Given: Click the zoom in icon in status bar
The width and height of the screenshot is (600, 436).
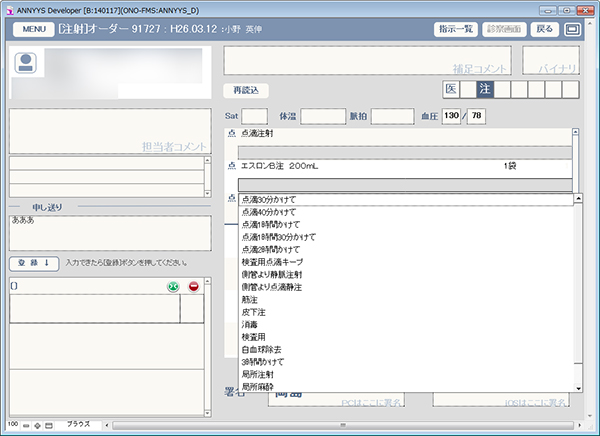Looking at the screenshot, I should [39, 426].
